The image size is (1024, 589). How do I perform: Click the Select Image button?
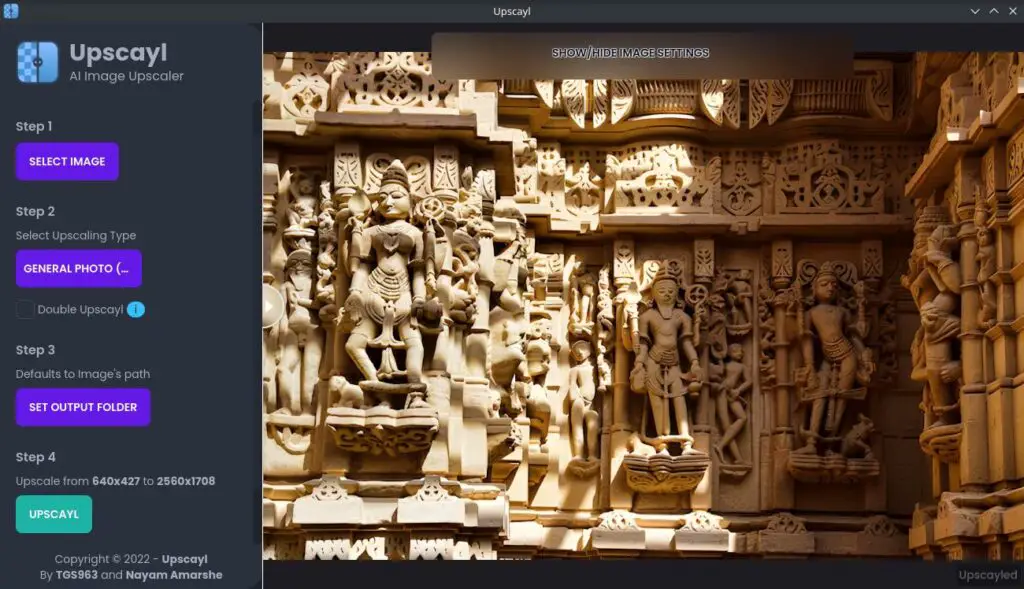coord(67,161)
